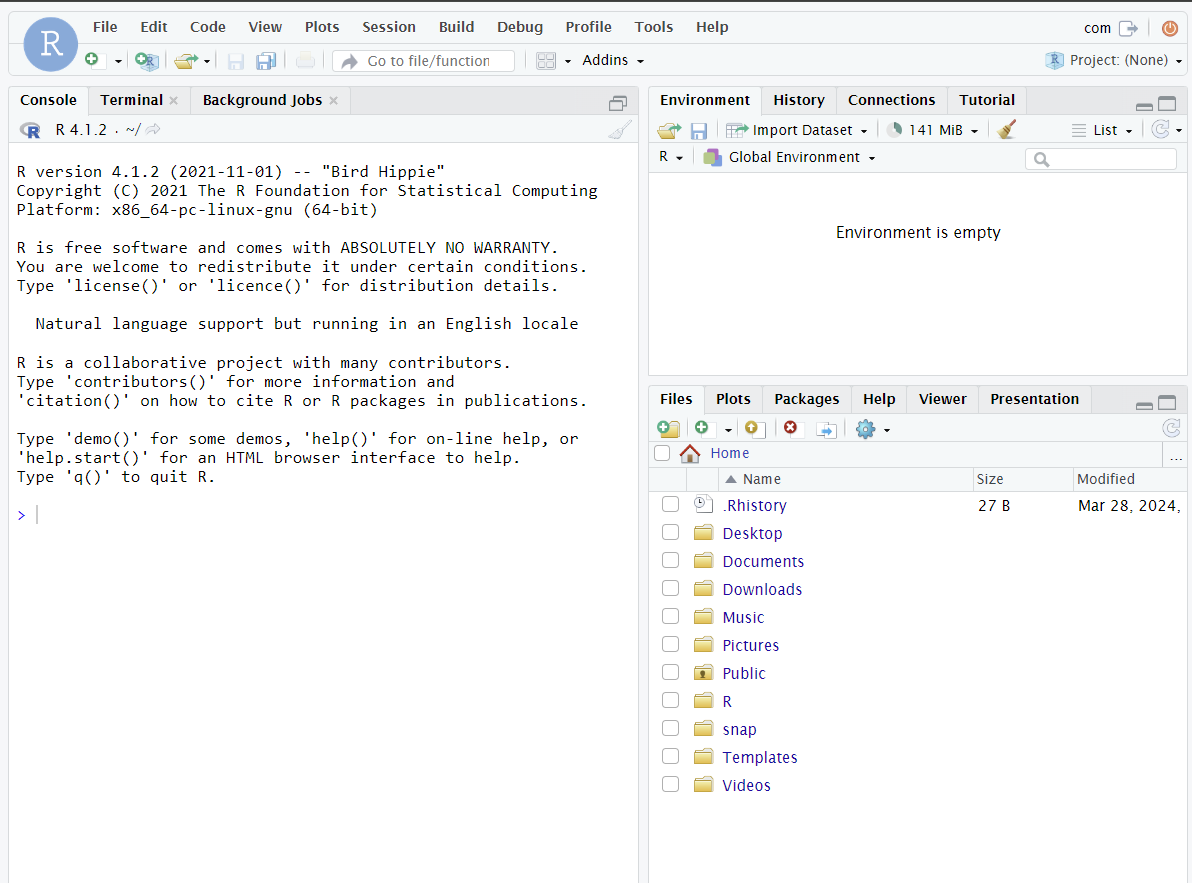Viewport: 1192px width, 883px height.
Task: Click the Save all documents icon
Action: point(265,61)
